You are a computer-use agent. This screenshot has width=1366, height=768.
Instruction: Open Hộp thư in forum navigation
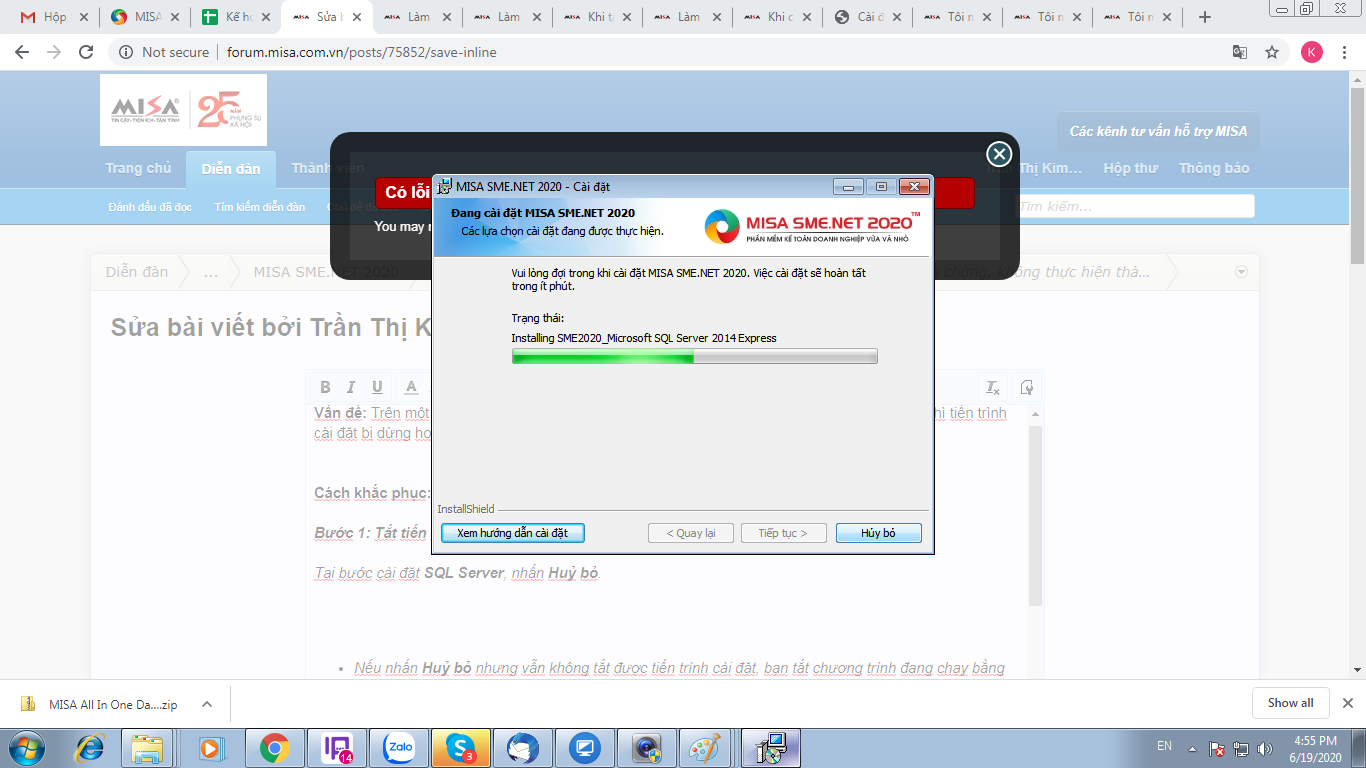coord(1130,168)
